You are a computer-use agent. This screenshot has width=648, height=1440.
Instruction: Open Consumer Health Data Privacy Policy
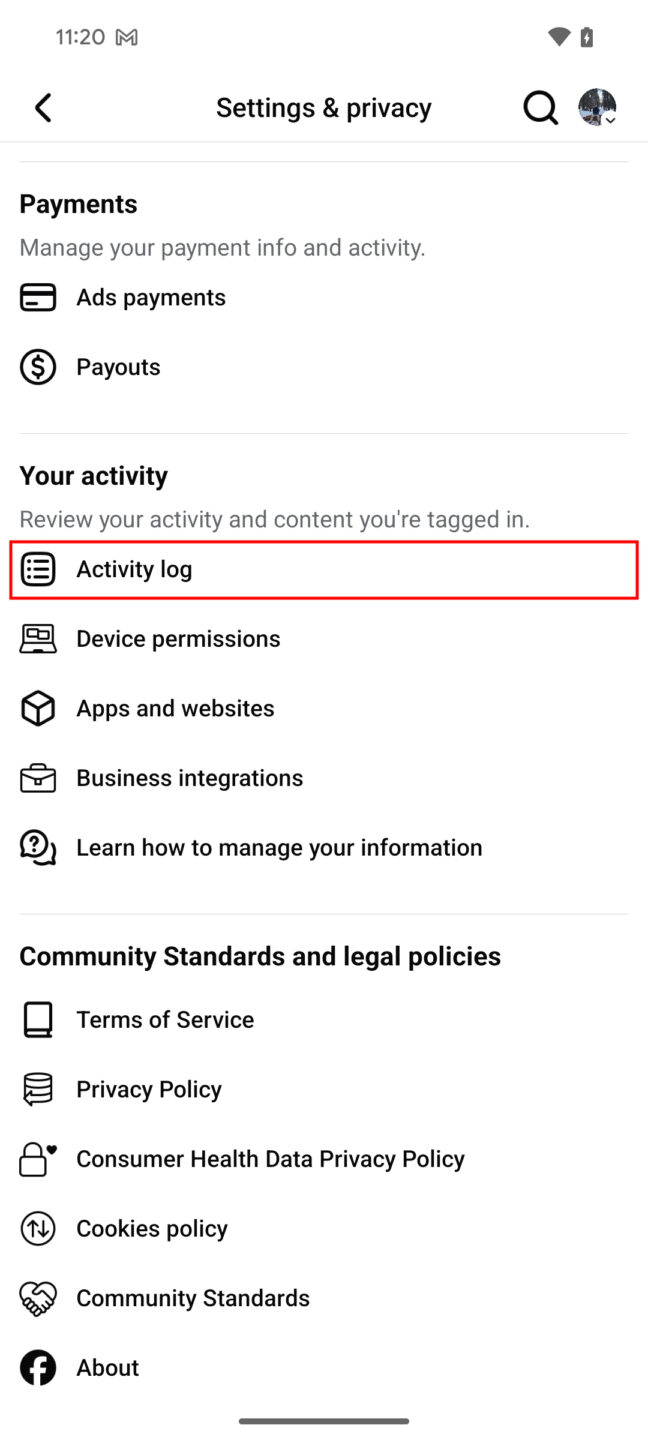click(x=270, y=1158)
